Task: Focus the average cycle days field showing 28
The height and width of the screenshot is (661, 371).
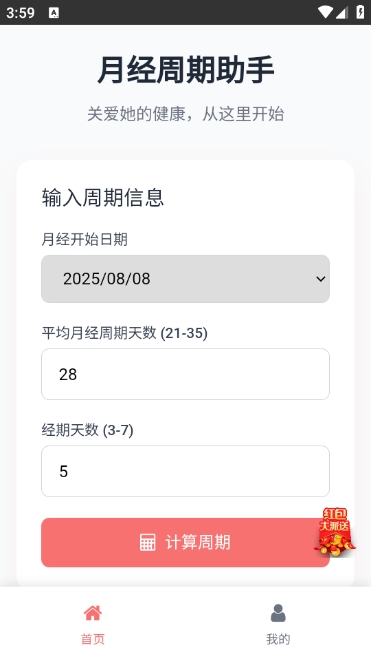Action: [x=186, y=374]
